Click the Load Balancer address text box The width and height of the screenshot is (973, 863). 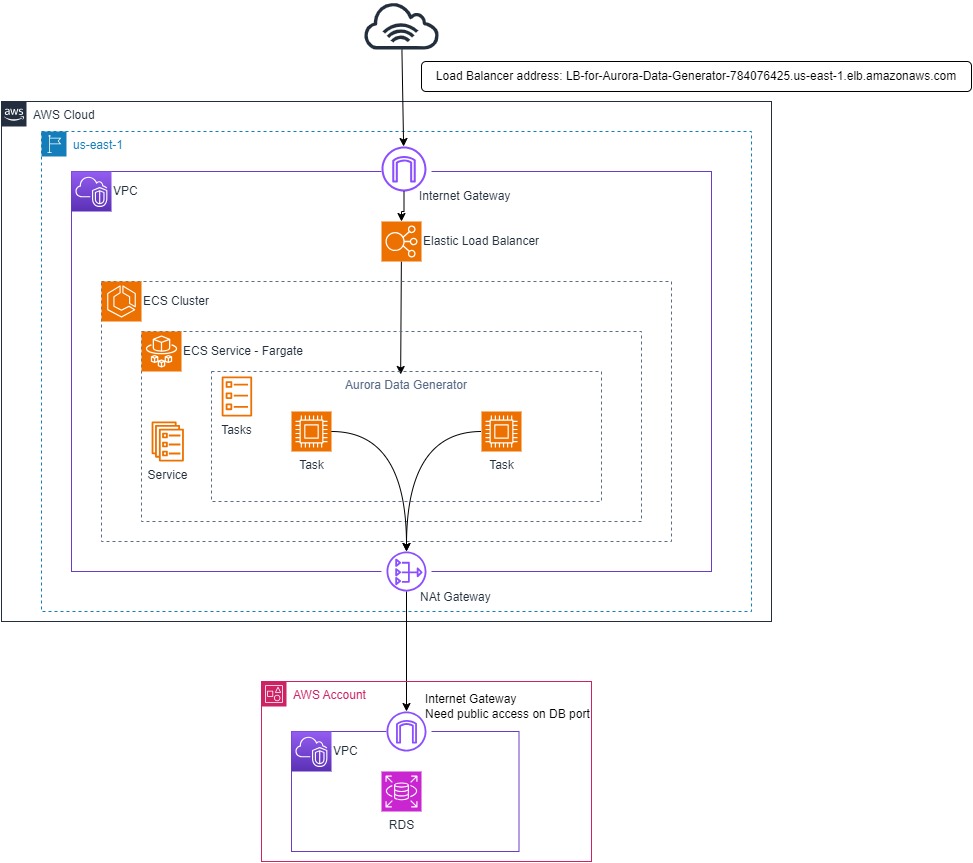696,76
